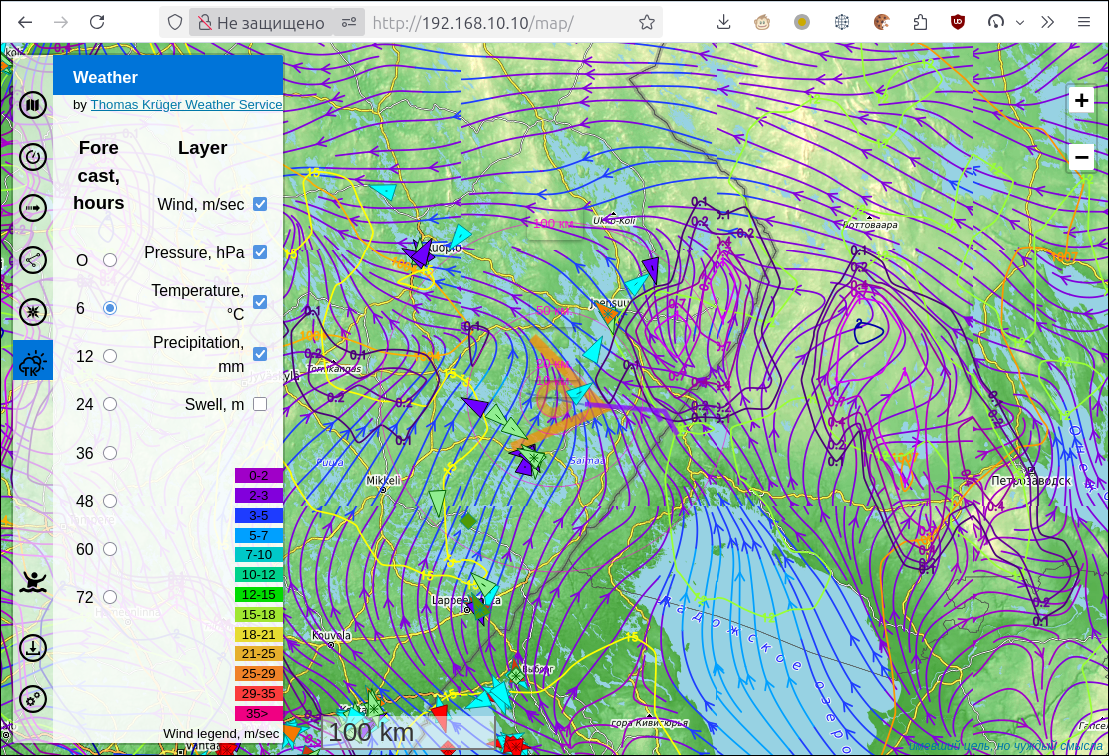The height and width of the screenshot is (756, 1109).
Task: Select the 48 hours forecast radio
Action: (110, 501)
